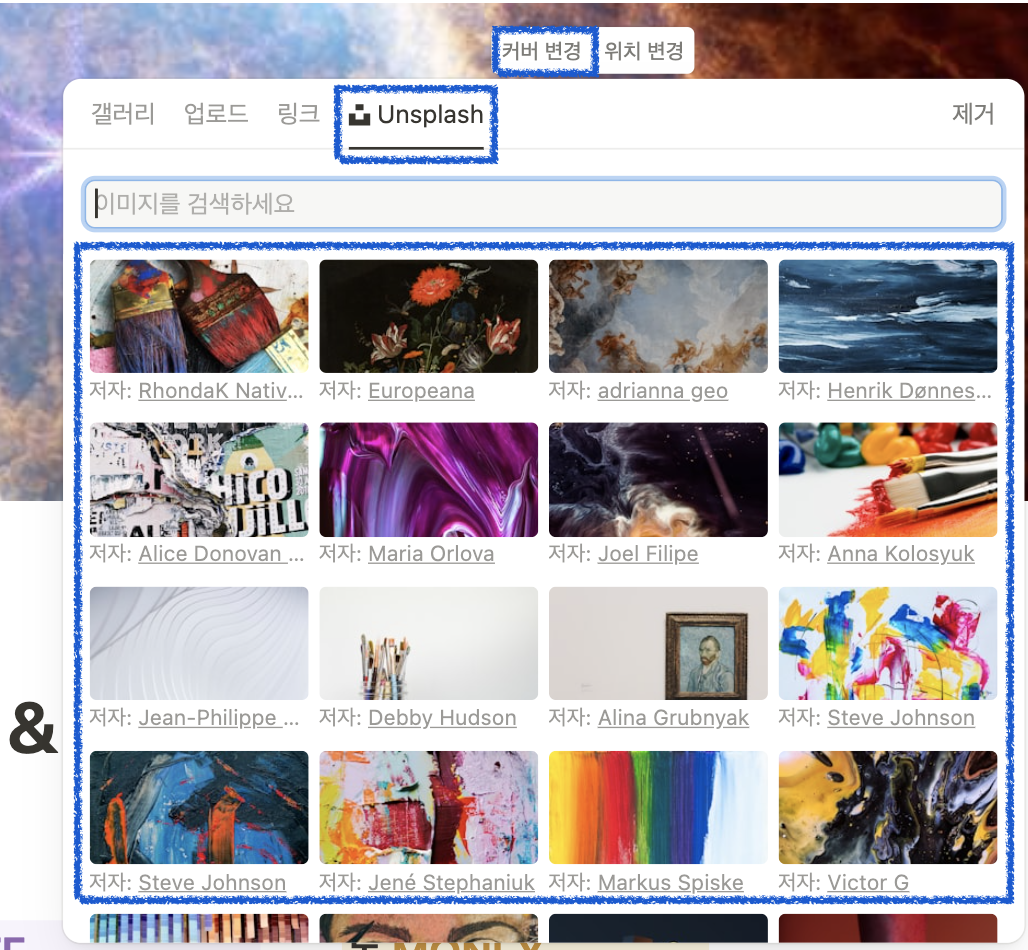Switch to the 업로드 tab
This screenshot has width=1028, height=950.
pyautogui.click(x=216, y=114)
